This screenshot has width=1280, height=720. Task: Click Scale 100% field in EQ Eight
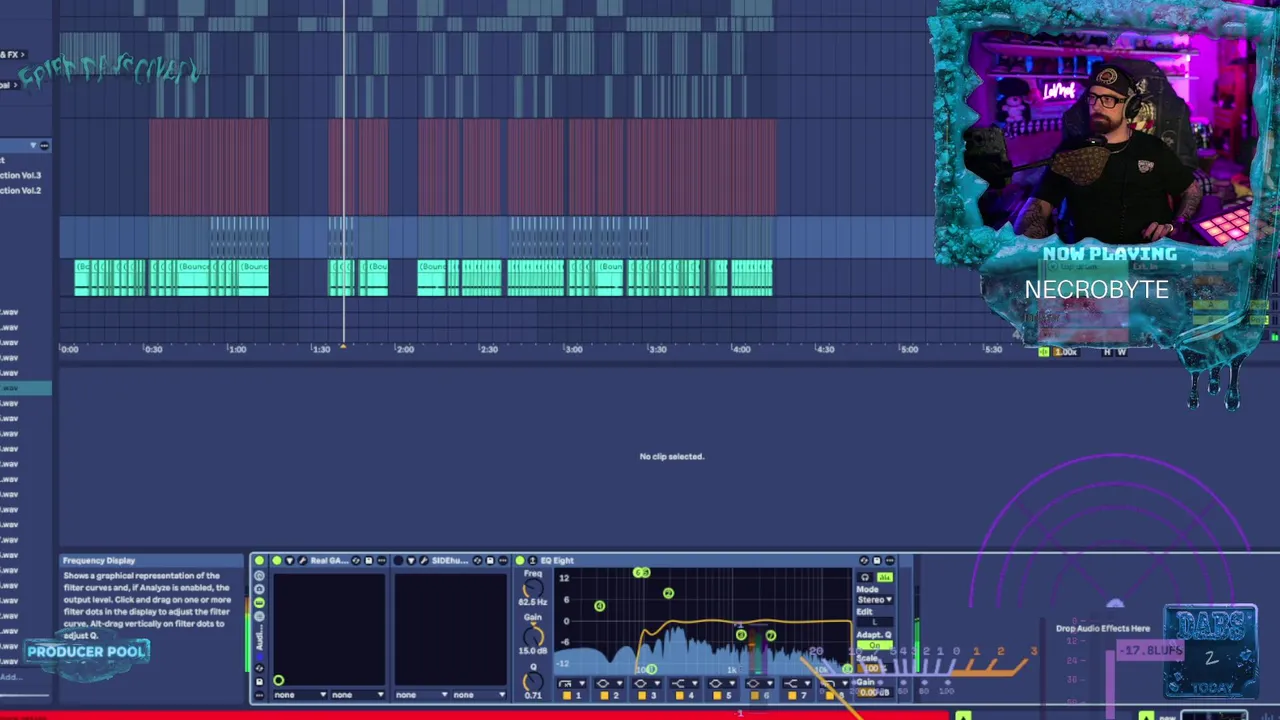(x=874, y=668)
